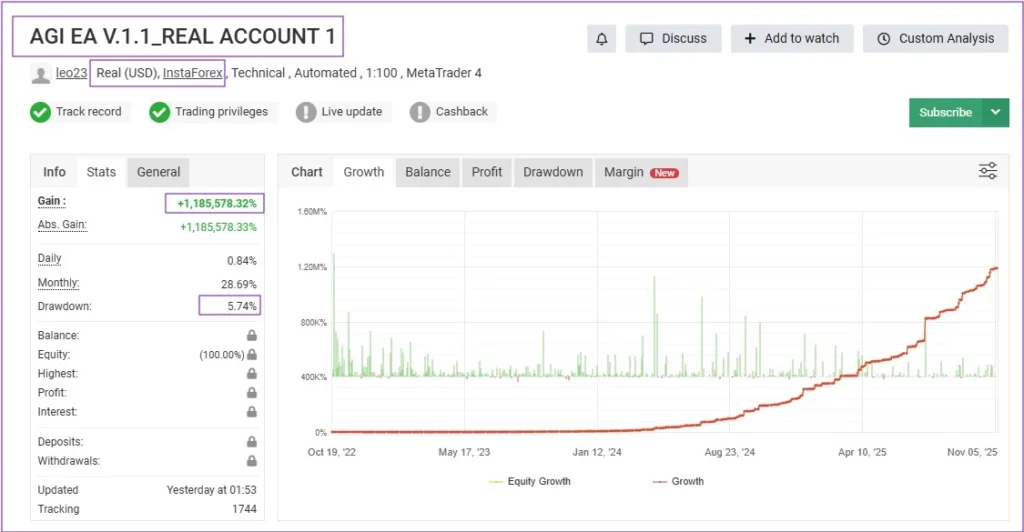Click the Trading privileges green checkmark
The image size is (1024, 532).
(159, 112)
